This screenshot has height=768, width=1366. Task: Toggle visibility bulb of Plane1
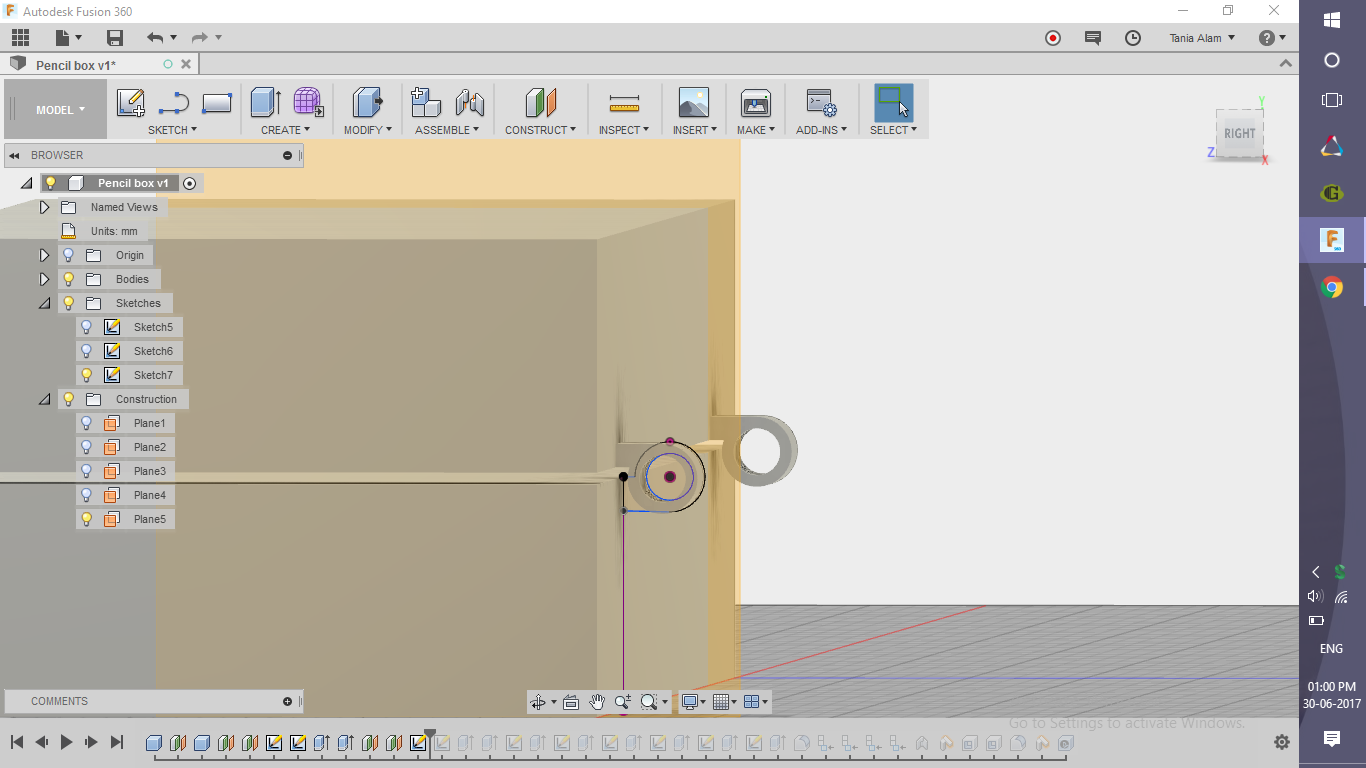pyautogui.click(x=87, y=423)
